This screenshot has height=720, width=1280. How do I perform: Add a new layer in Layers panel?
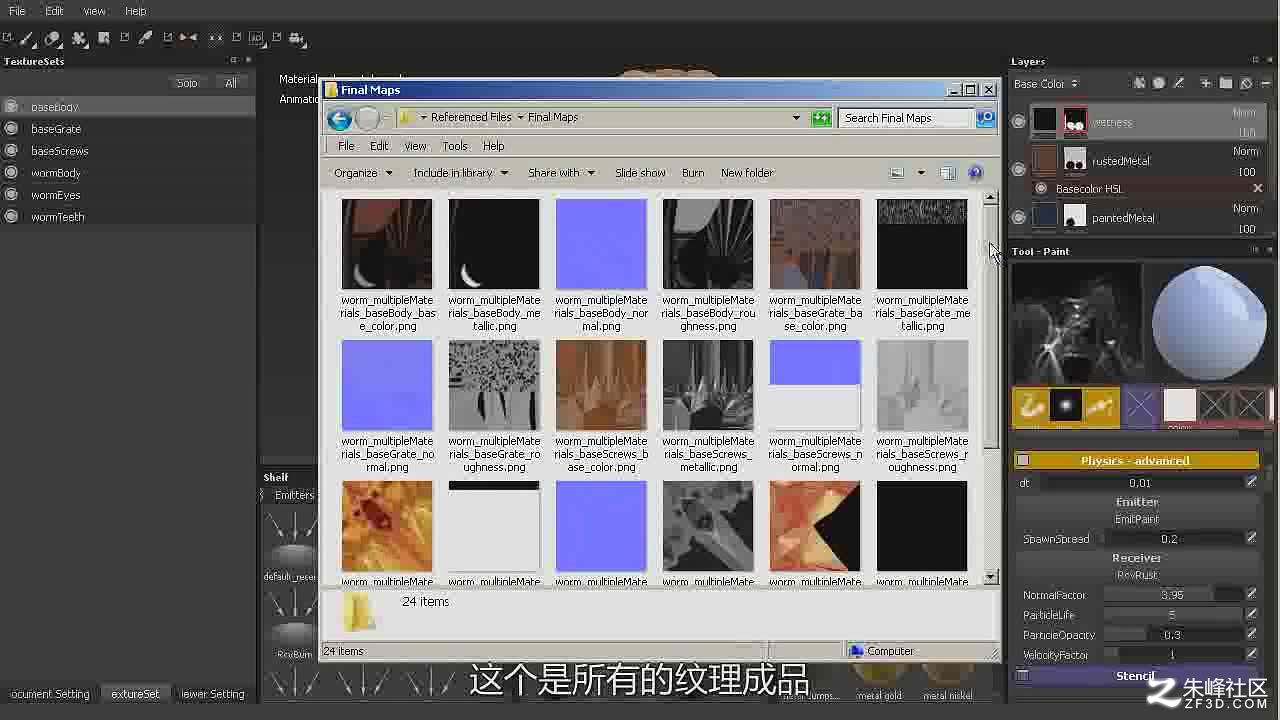[x=1206, y=84]
